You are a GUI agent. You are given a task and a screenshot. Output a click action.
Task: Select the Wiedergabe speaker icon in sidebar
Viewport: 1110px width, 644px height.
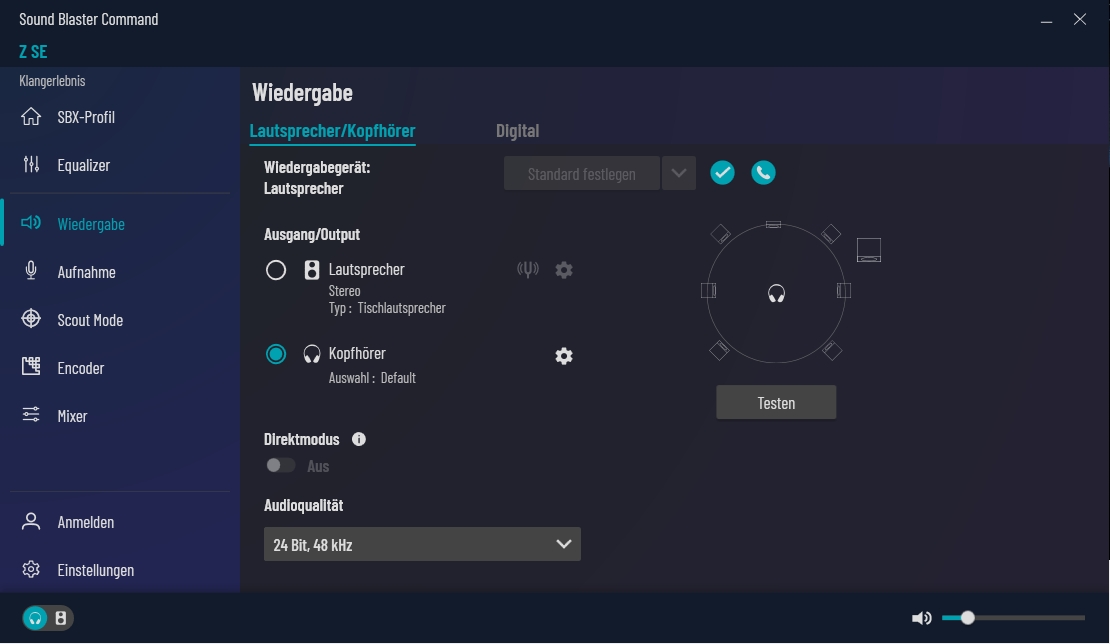coord(30,223)
